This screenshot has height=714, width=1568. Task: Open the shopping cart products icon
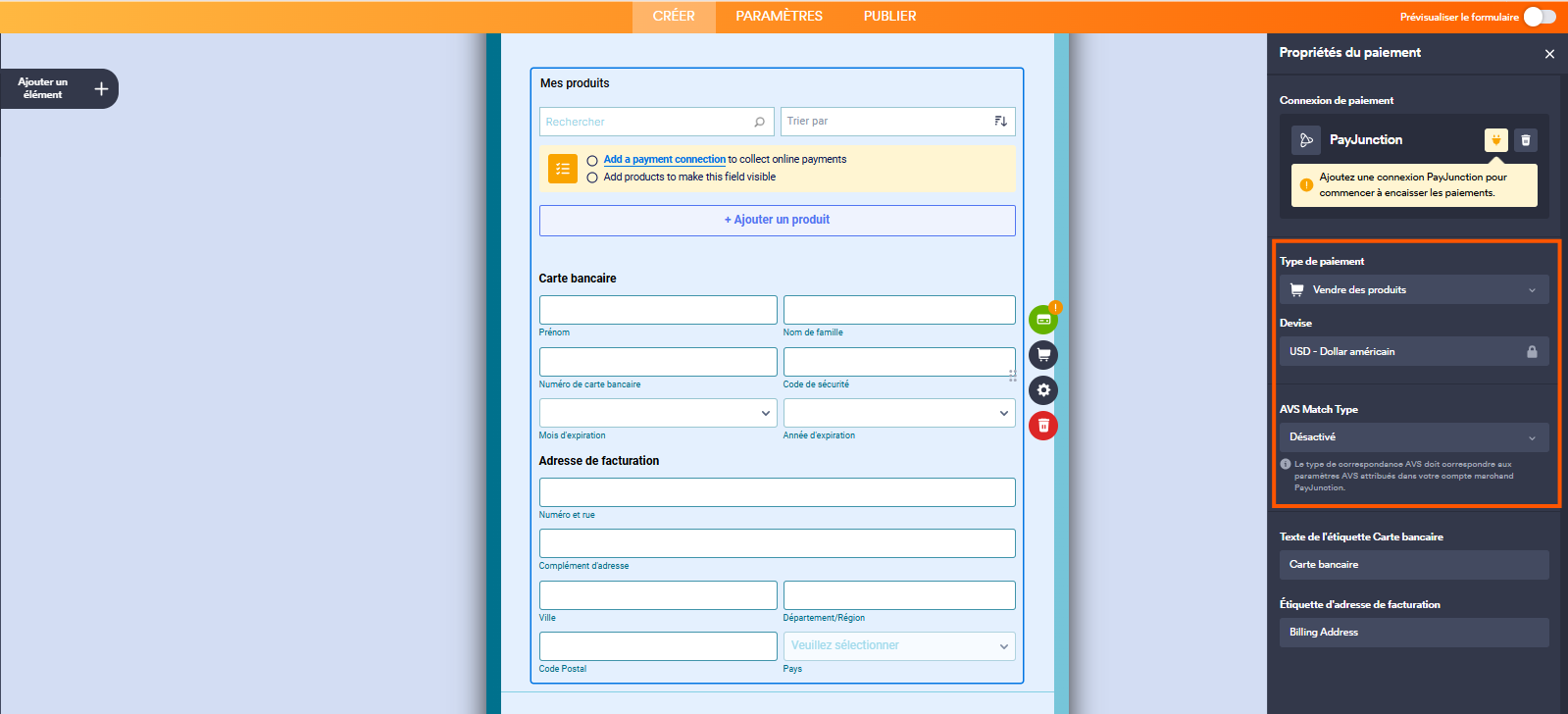pos(1043,355)
